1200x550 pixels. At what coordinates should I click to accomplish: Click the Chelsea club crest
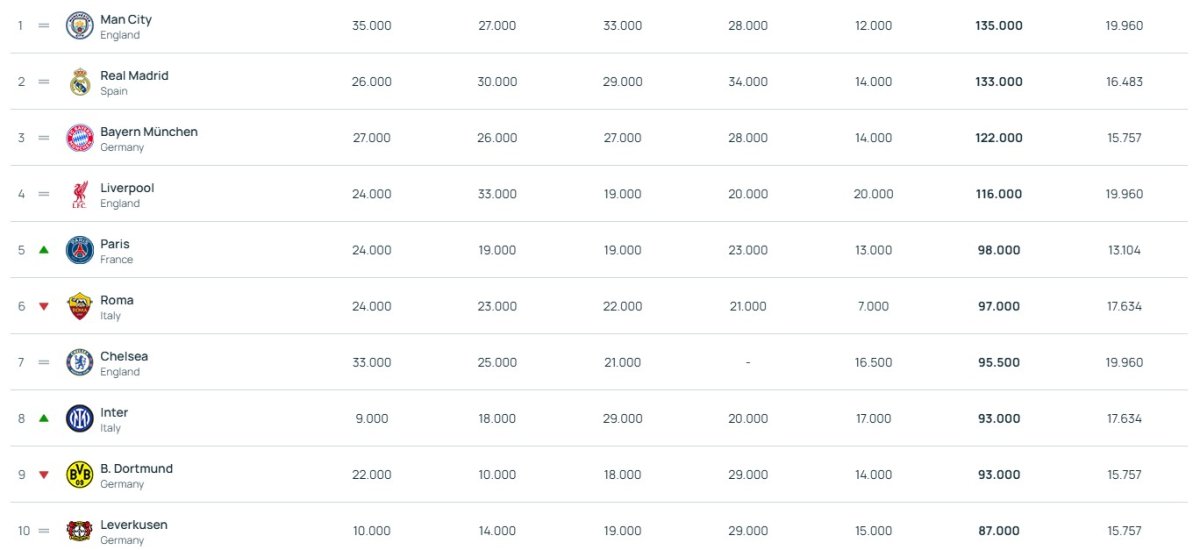pyautogui.click(x=80, y=362)
